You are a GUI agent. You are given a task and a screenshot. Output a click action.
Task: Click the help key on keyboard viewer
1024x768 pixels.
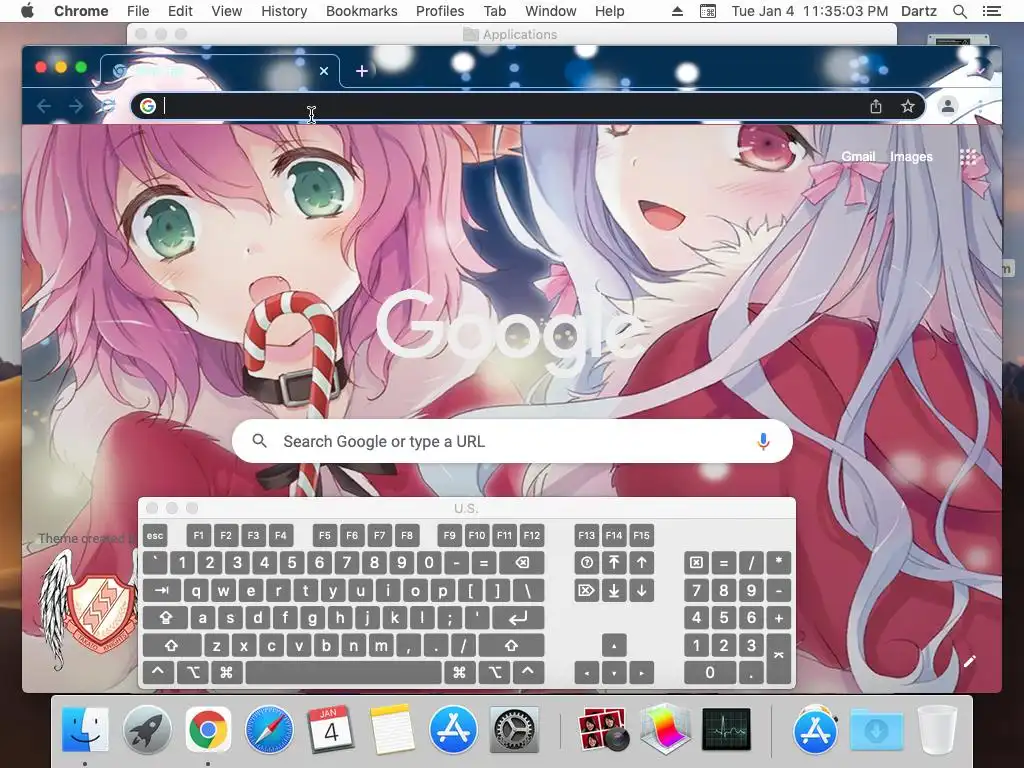[586, 563]
